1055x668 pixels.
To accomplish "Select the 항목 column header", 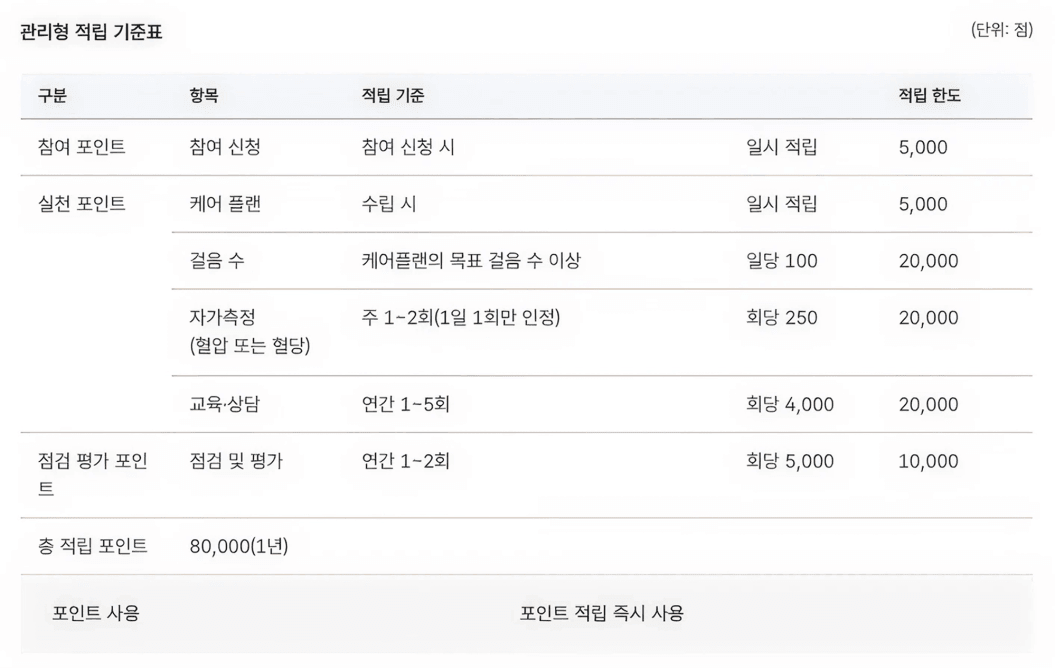I will coord(204,96).
